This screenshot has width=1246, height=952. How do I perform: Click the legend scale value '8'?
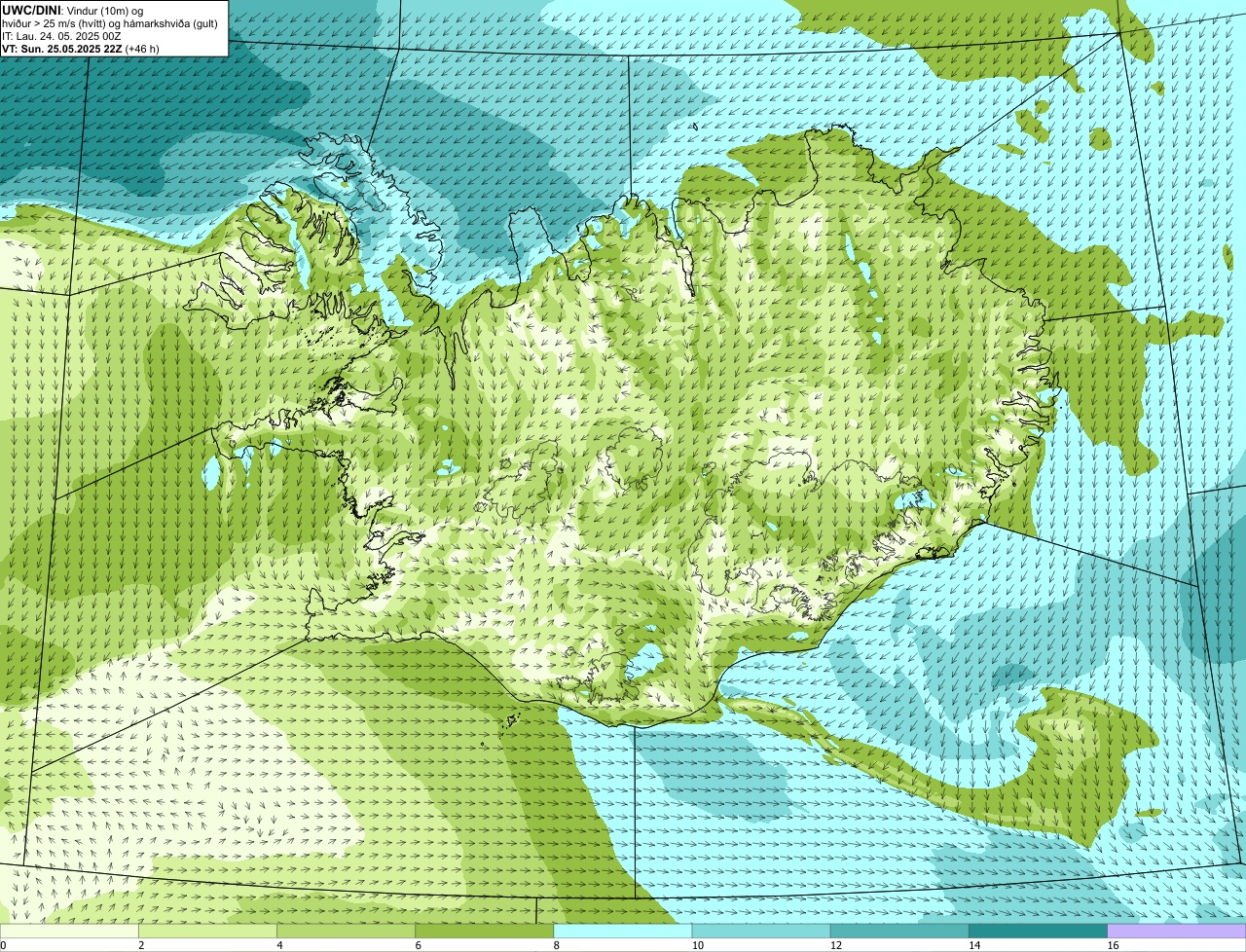[x=556, y=945]
